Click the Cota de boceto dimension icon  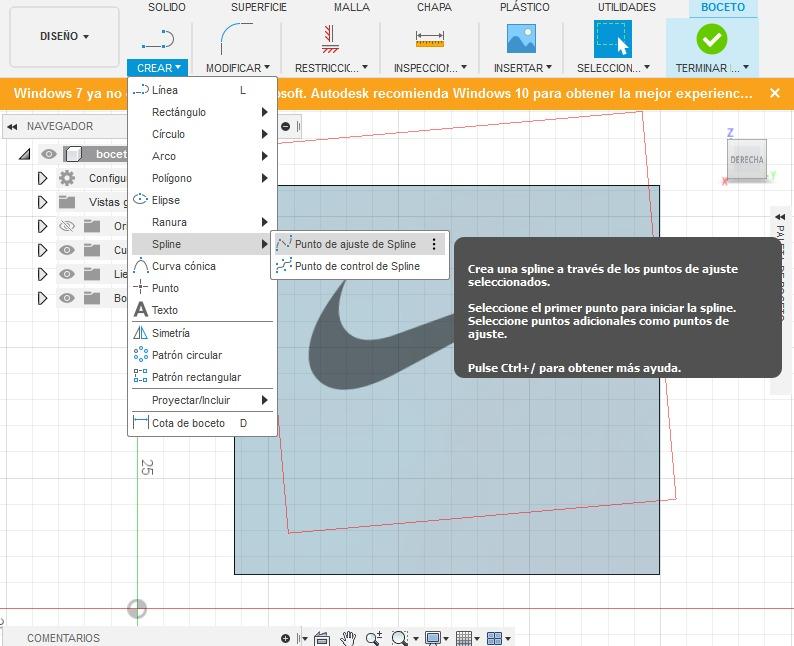tap(141, 422)
